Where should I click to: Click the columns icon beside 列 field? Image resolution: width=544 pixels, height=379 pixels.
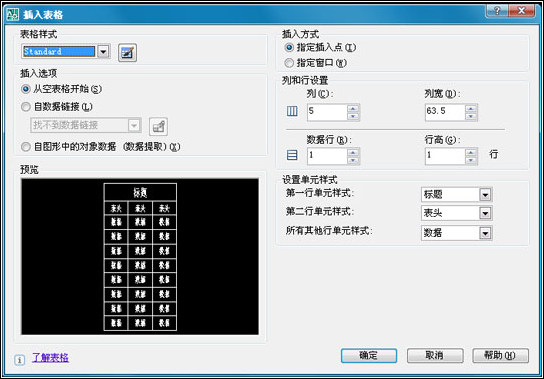[292, 111]
